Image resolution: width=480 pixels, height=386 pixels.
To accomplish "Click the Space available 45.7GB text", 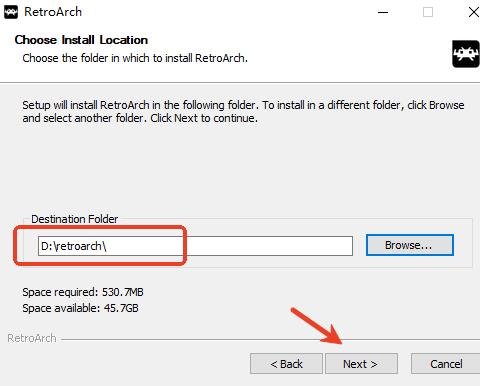I will [x=80, y=308].
